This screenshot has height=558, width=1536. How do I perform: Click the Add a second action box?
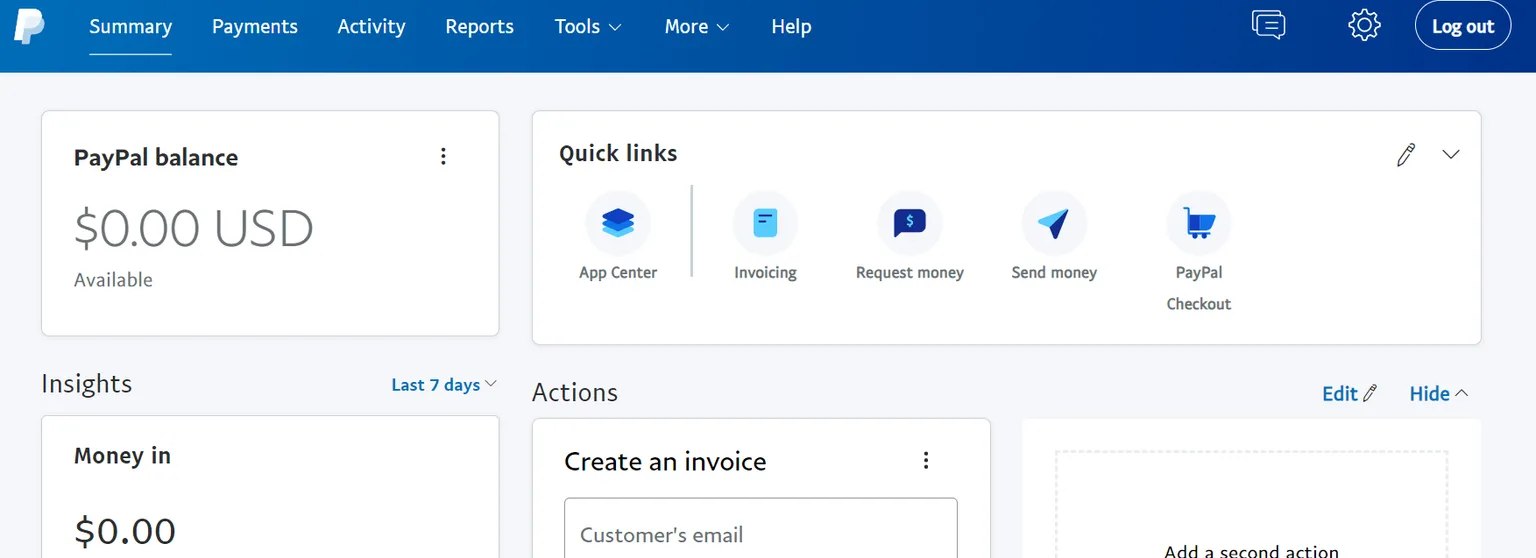tap(1251, 505)
